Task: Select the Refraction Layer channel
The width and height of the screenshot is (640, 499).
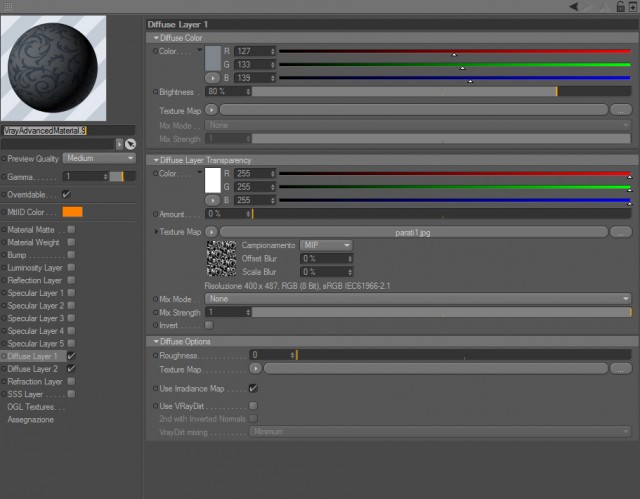Action: (x=35, y=381)
